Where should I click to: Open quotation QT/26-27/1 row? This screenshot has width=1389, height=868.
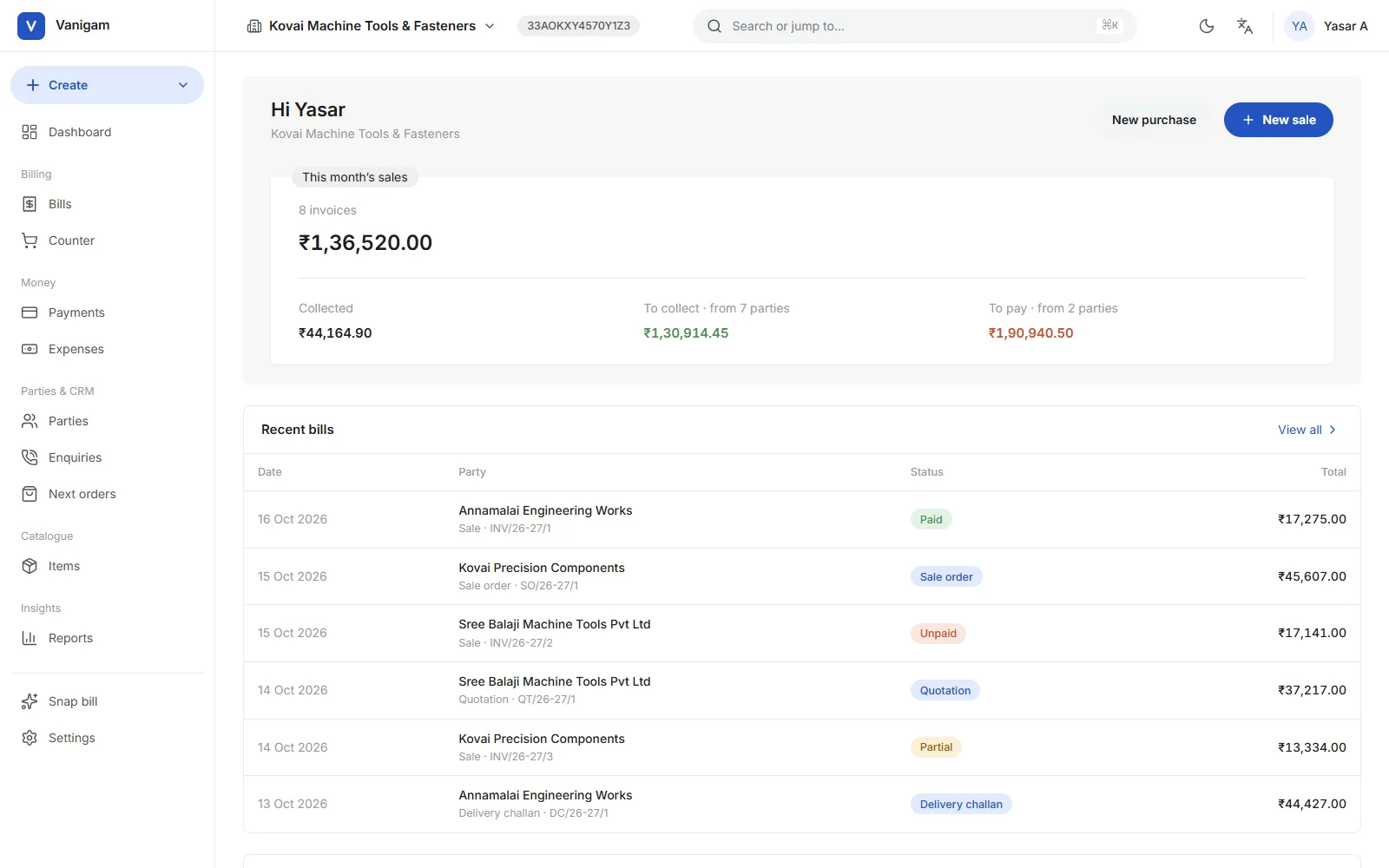[x=802, y=690]
